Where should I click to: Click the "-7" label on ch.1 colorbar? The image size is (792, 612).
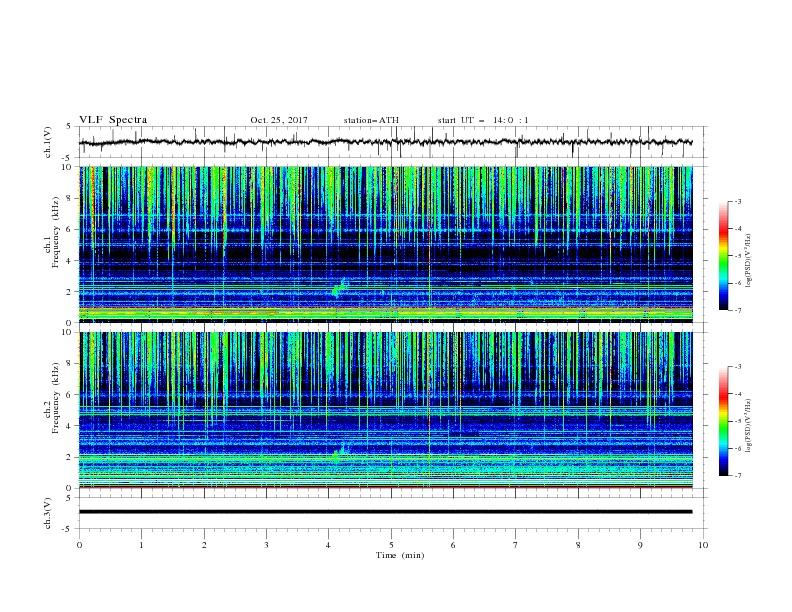click(x=738, y=310)
